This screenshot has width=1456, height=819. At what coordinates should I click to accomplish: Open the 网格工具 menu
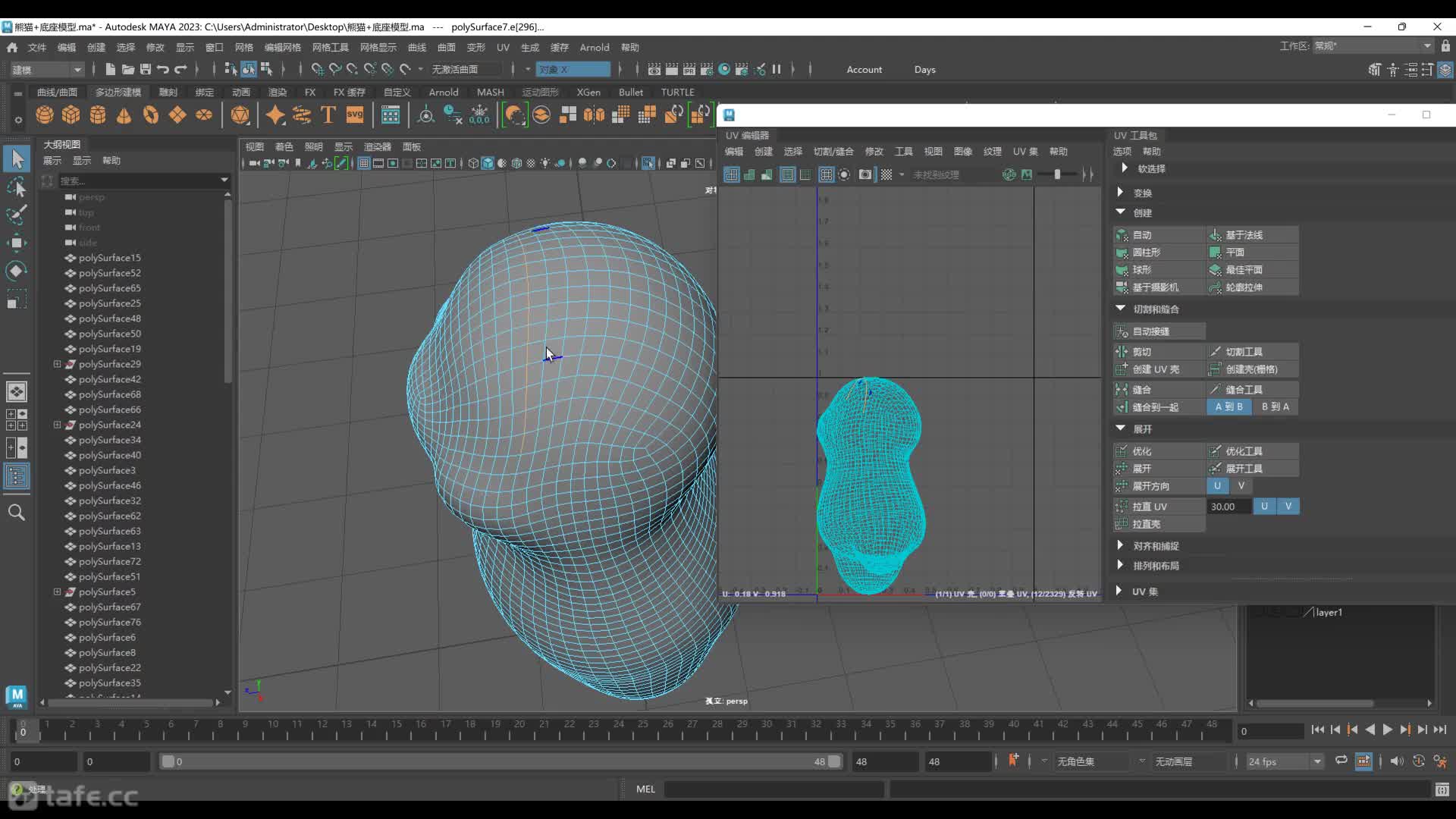(x=330, y=47)
